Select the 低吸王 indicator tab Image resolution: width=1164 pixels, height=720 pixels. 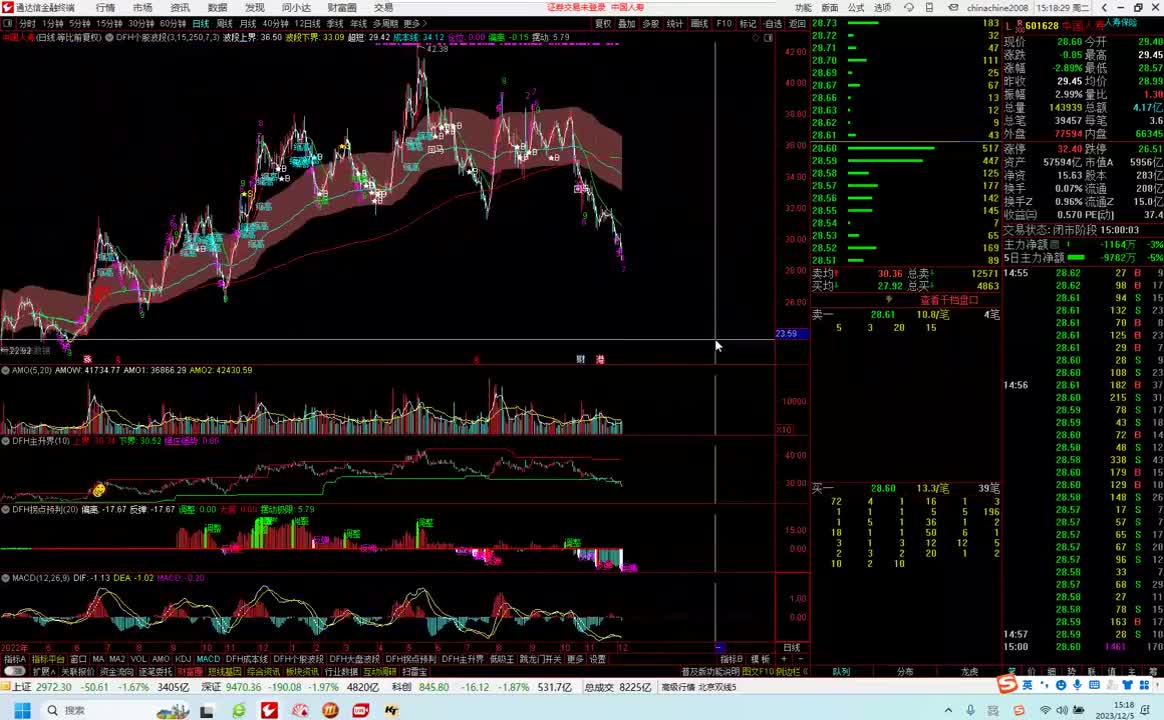502,659
